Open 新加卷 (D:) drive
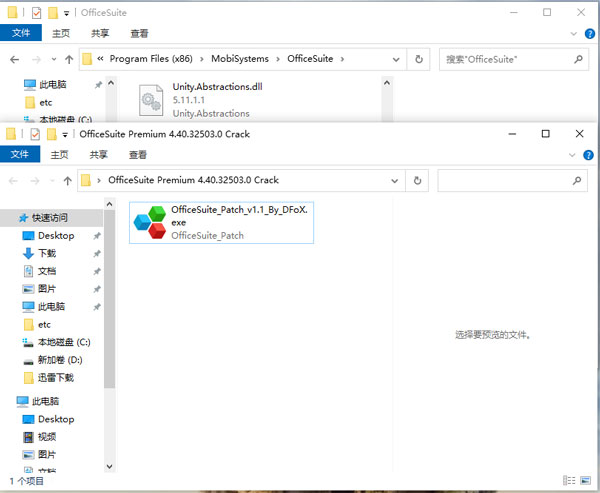The width and height of the screenshot is (600, 493). (60, 360)
